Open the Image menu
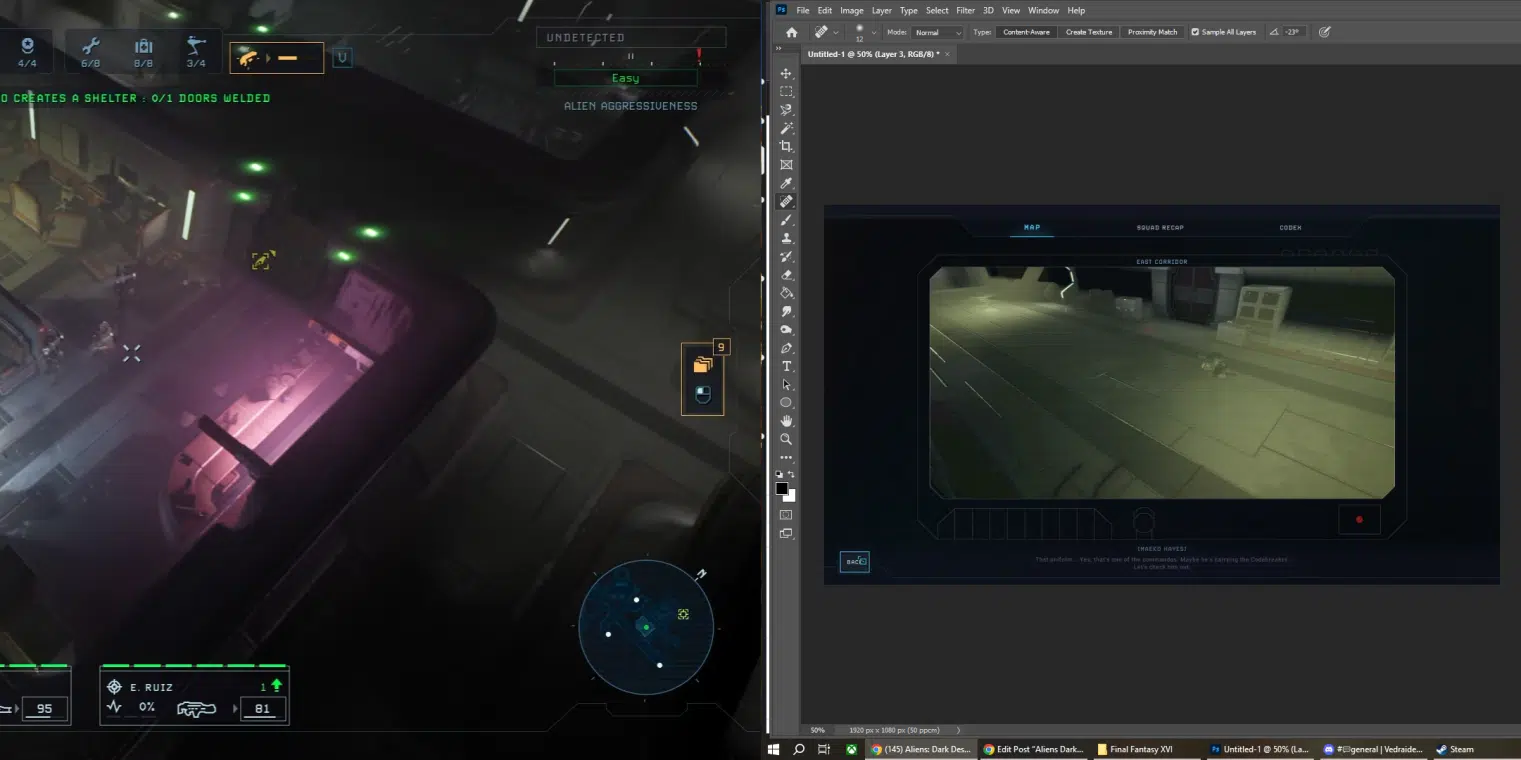1521x760 pixels. [852, 10]
